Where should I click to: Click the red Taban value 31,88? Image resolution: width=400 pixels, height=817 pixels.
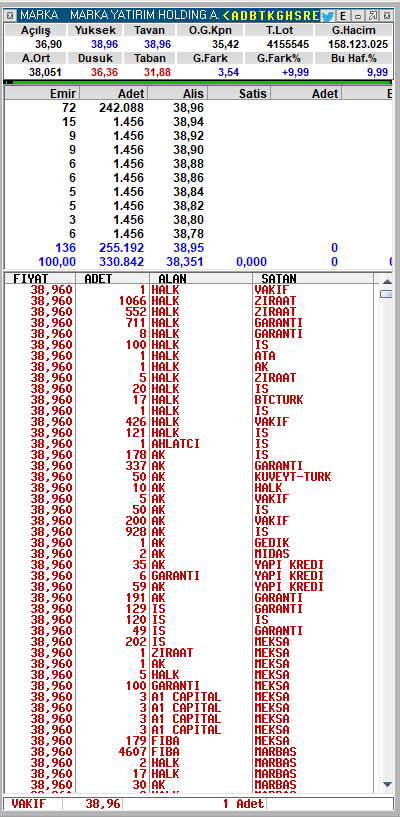tap(157, 72)
